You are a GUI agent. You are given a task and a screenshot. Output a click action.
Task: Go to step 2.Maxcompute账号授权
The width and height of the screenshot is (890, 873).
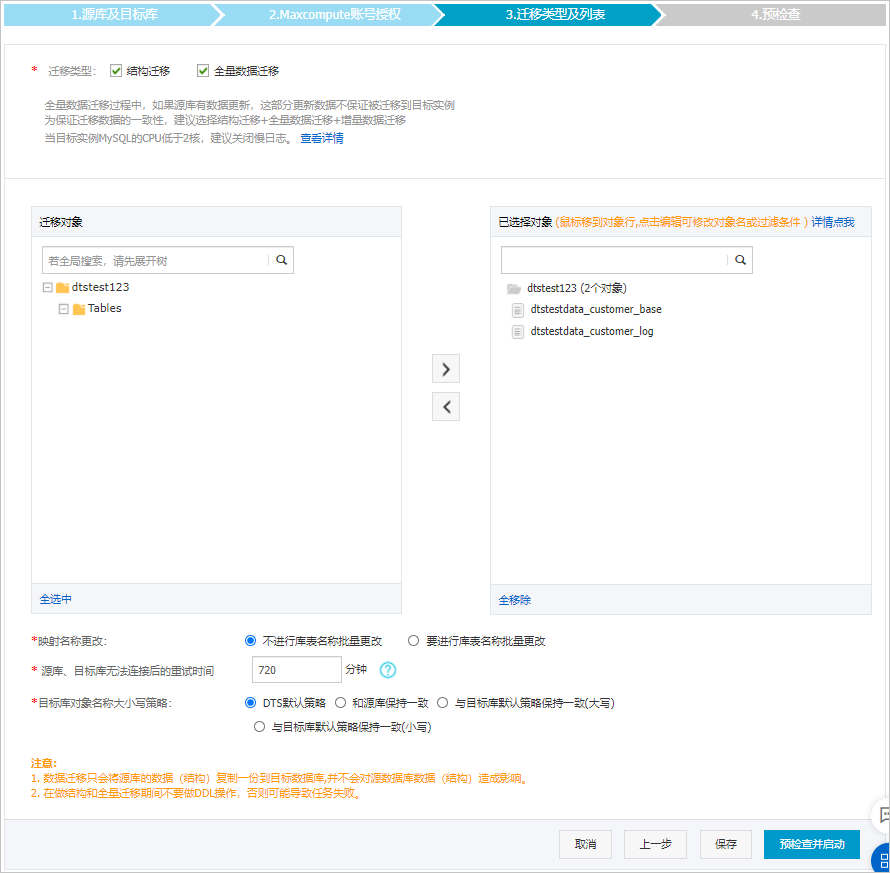(335, 15)
